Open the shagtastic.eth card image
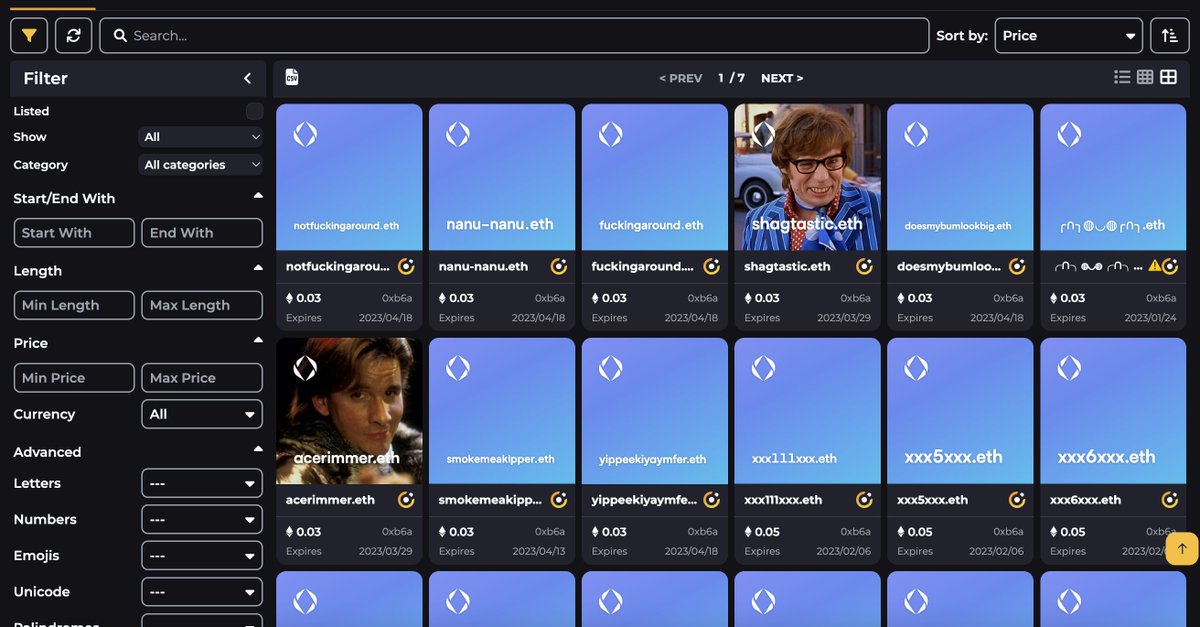The height and width of the screenshot is (627, 1200). 808,177
